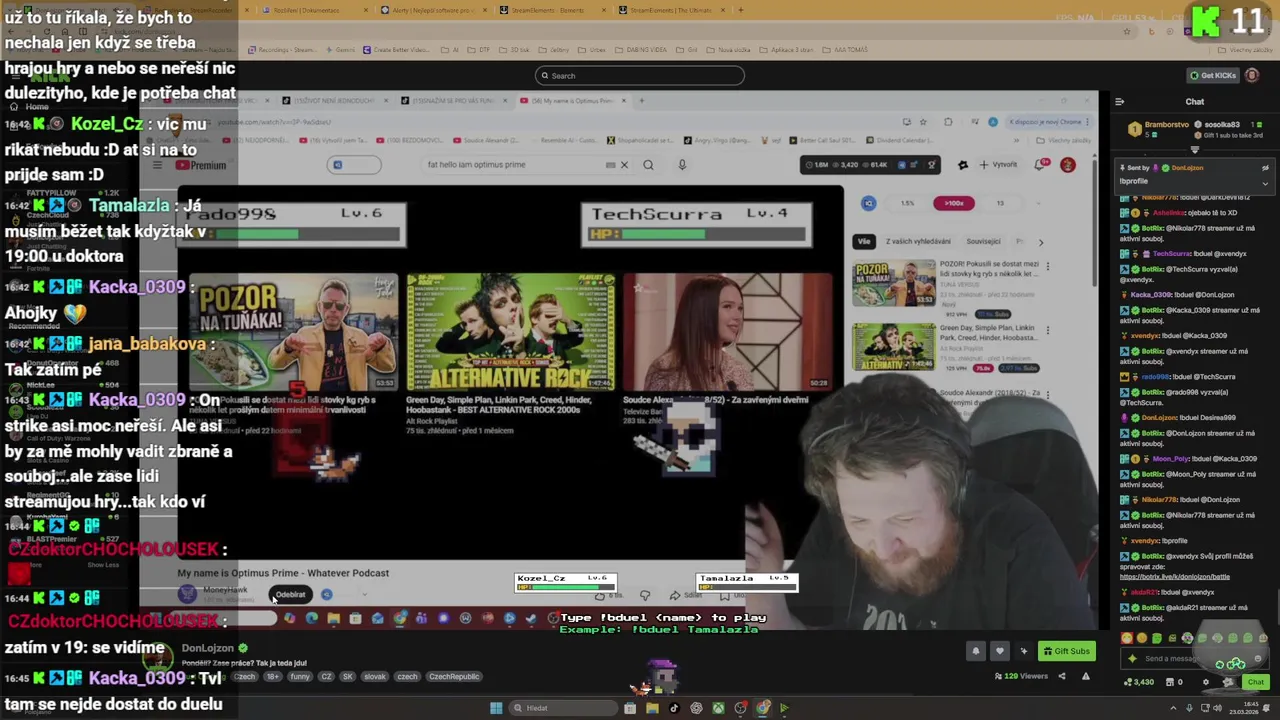Open Green Day playlist sidebar thumbnail
This screenshot has width=1280, height=720.
(x=894, y=347)
